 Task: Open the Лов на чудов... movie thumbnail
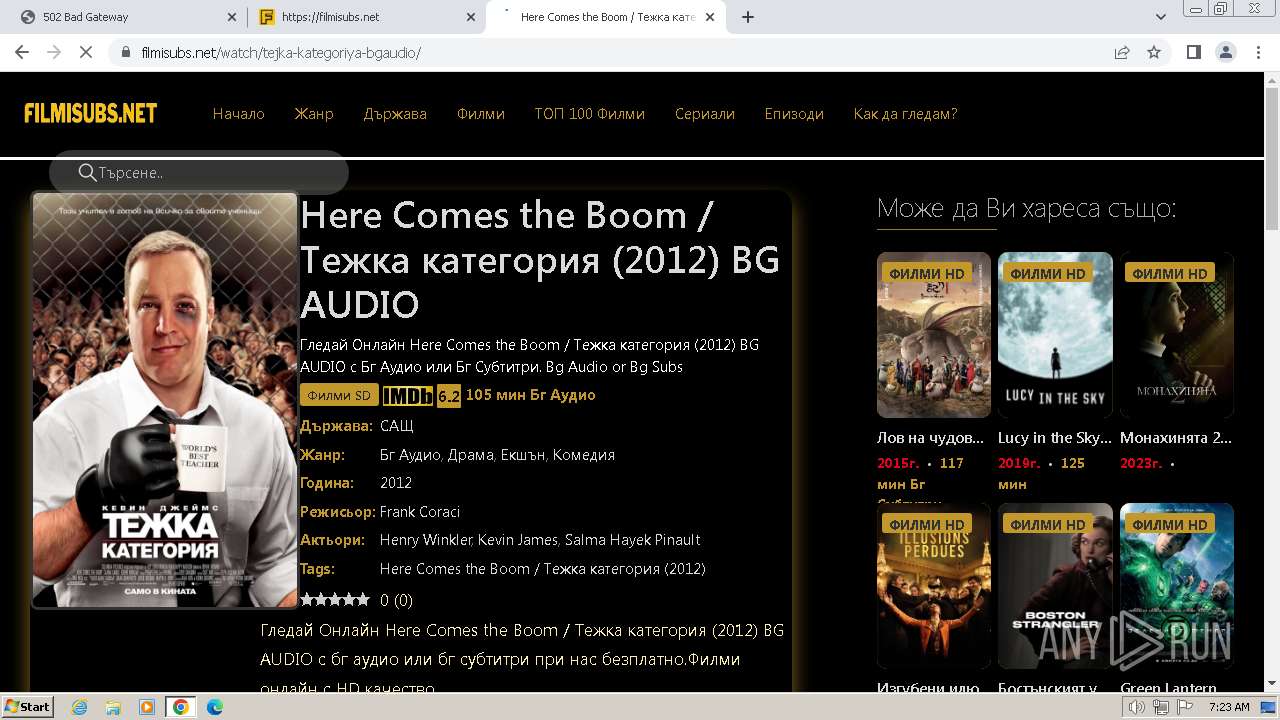click(934, 334)
